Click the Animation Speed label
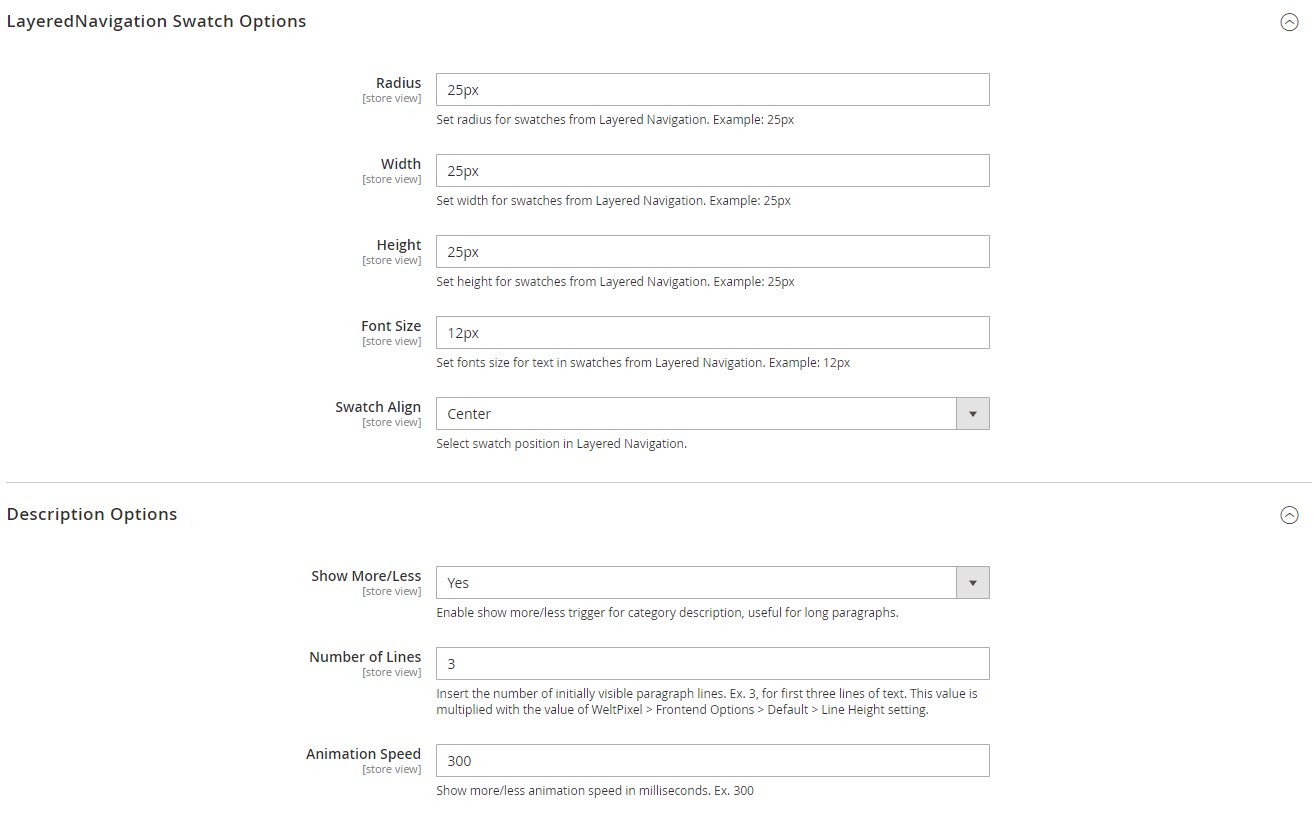 pos(363,754)
